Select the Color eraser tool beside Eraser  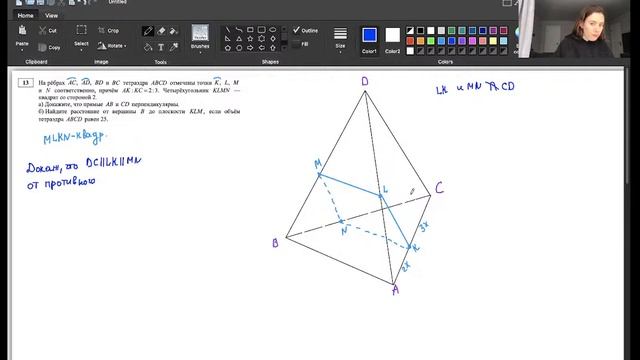173,31
